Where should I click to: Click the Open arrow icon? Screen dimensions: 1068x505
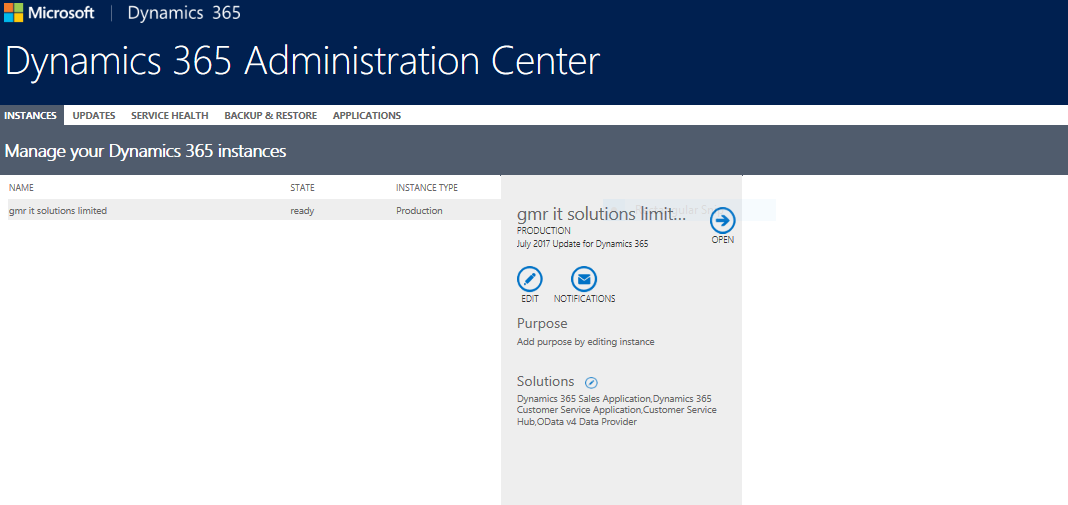point(722,220)
